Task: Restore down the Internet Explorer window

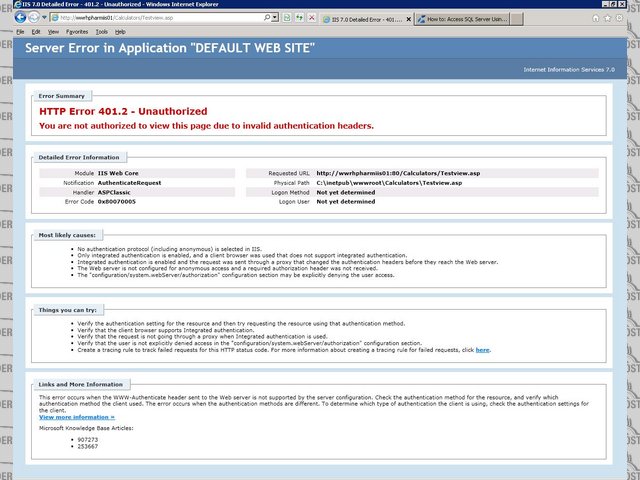Action: point(613,4)
